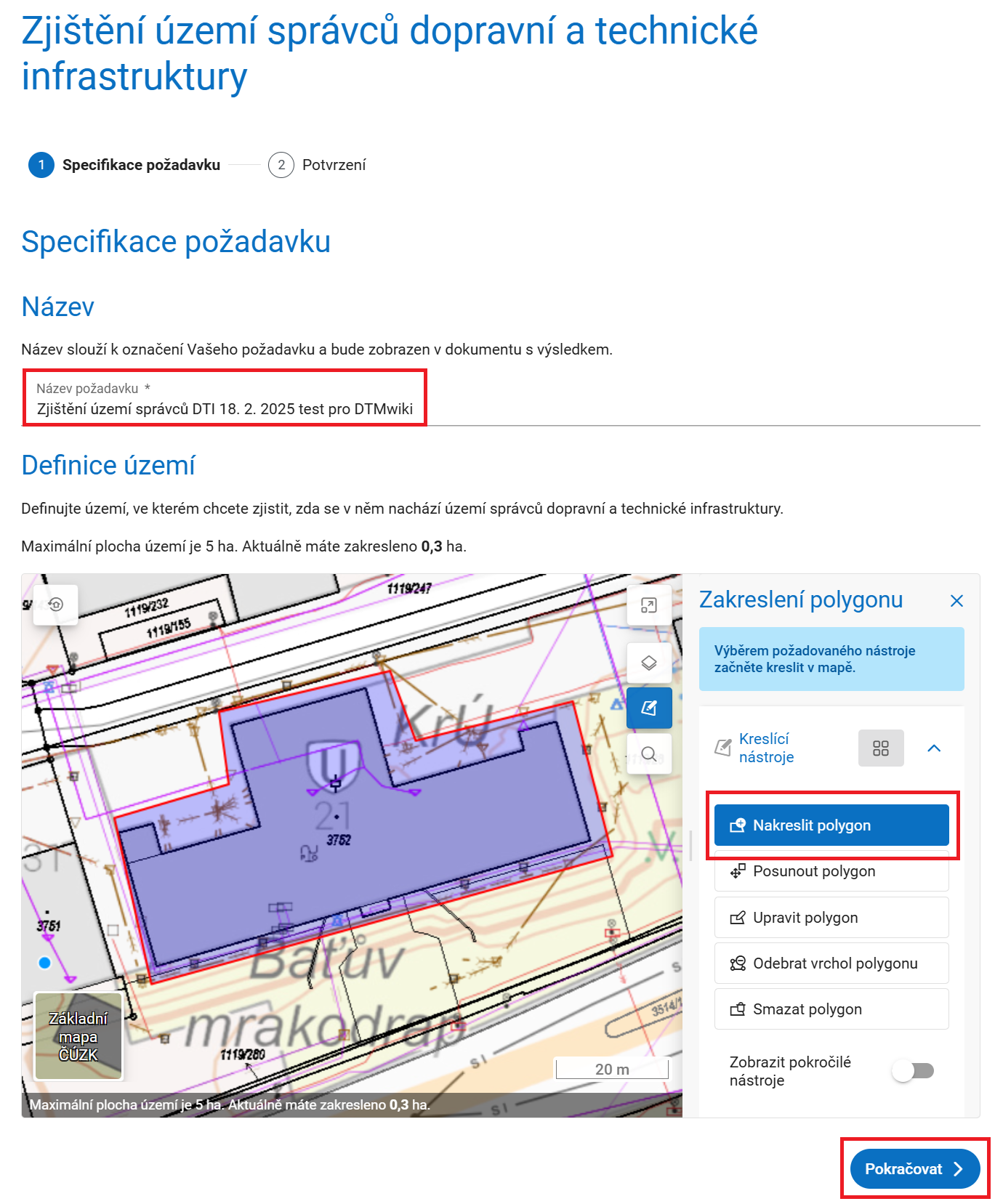Close the Zakreslení polygonu panel
Image resolution: width=1003 pixels, height=1204 pixels.
click(956, 601)
